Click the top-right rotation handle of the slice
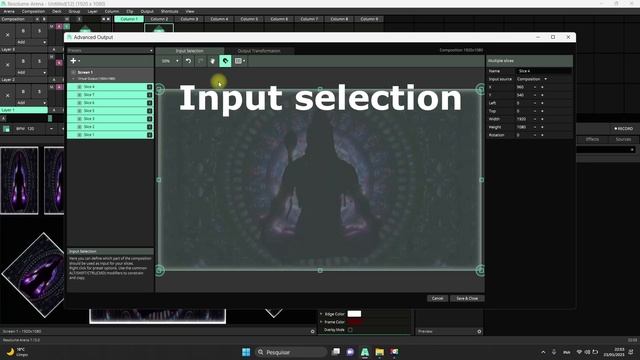 tap(480, 89)
